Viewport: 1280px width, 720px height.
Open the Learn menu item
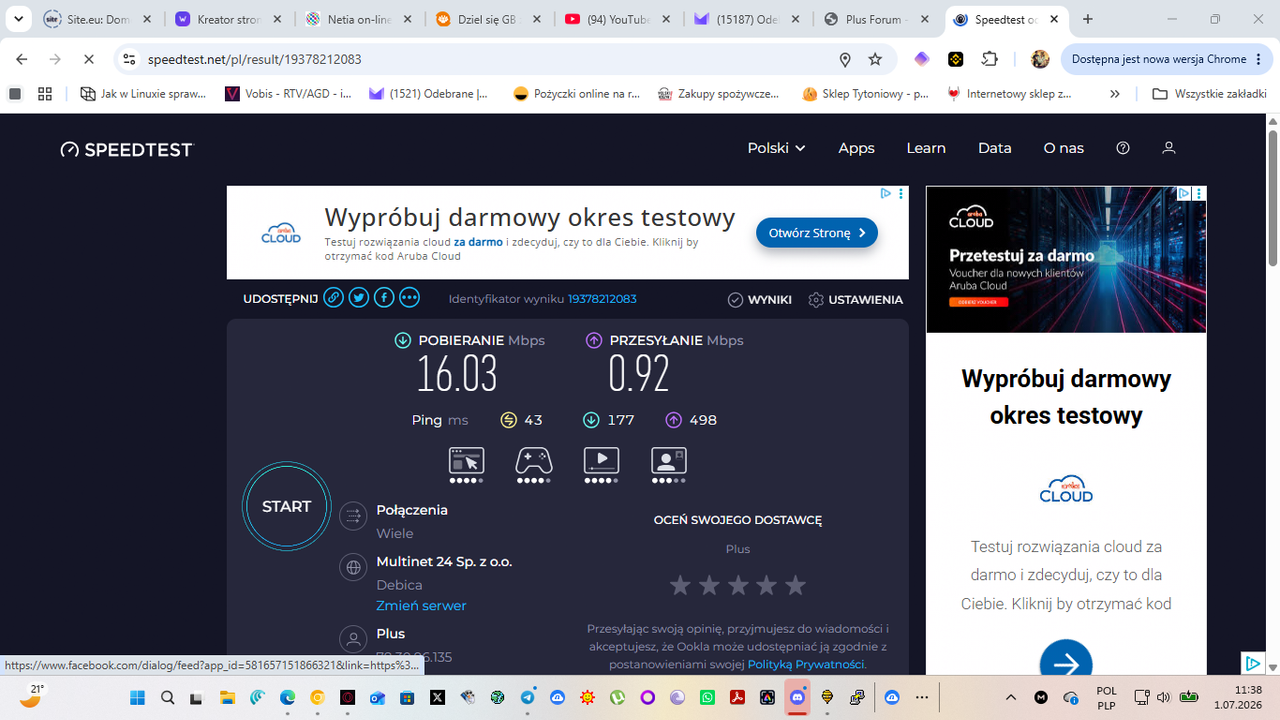click(x=926, y=148)
